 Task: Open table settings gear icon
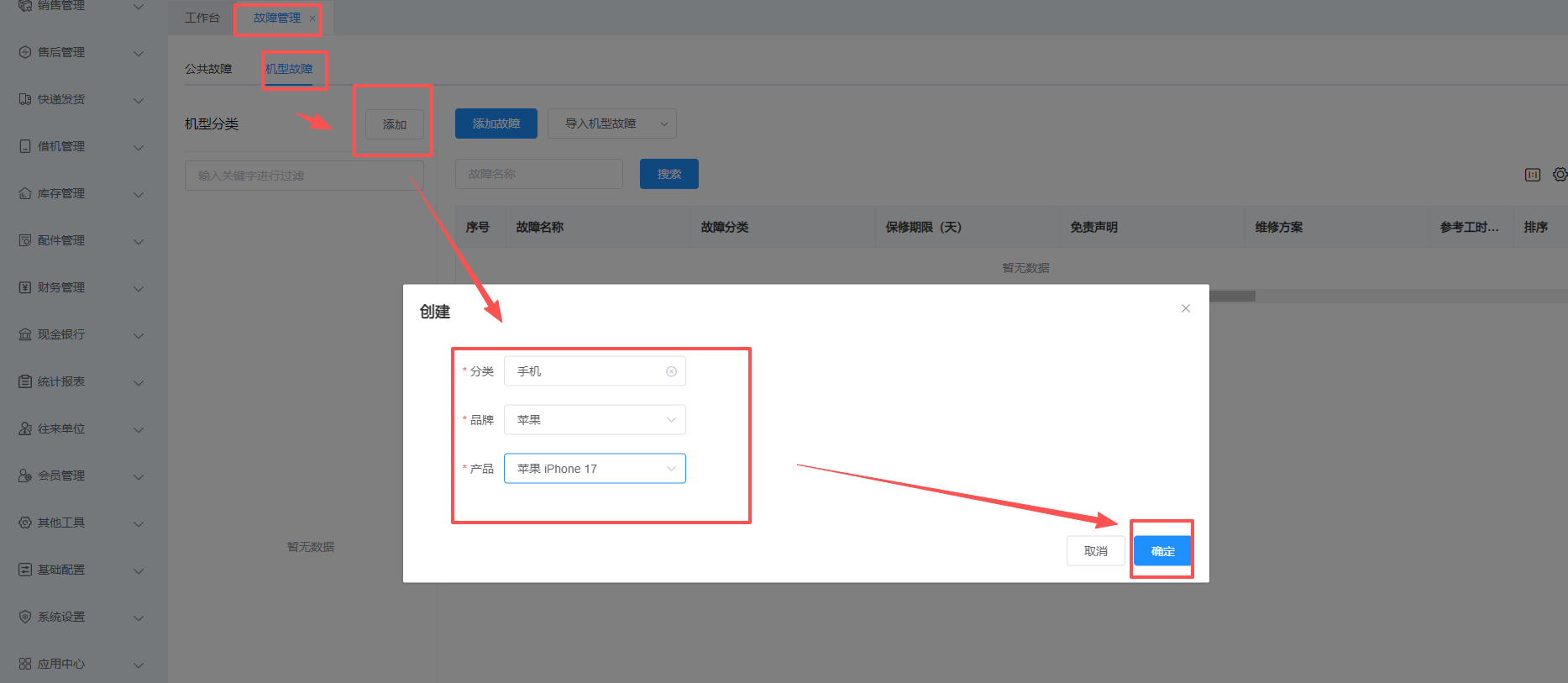[1559, 175]
